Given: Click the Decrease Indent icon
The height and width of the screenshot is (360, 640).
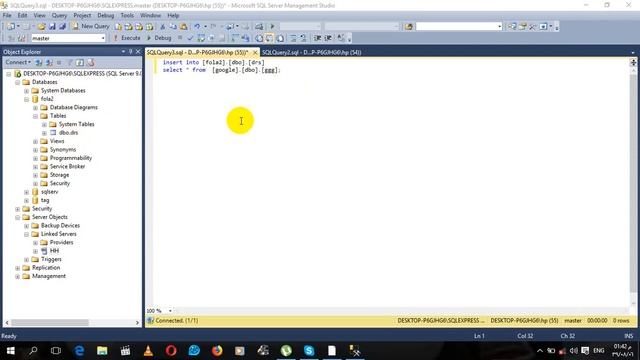Looking at the screenshot, I should 317,38.
